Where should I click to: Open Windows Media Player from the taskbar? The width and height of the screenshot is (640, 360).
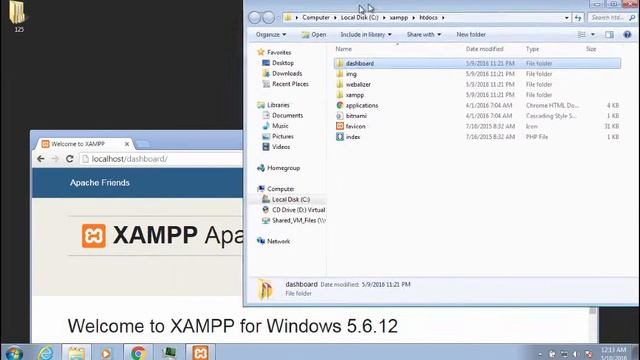click(x=106, y=353)
